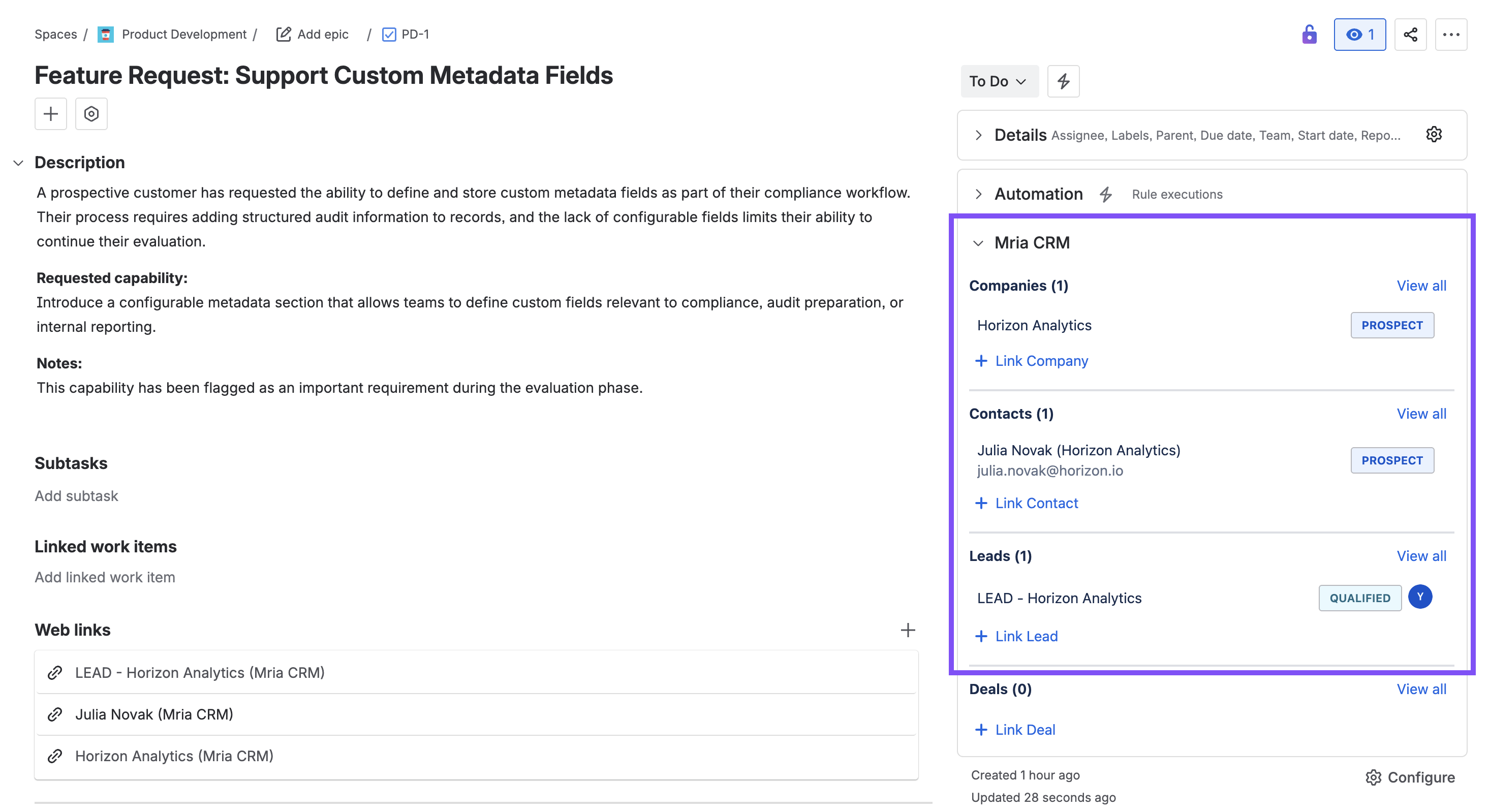Screen dimensions: 1489x812
Task: Click View all next to Deals
Action: click(x=1421, y=689)
